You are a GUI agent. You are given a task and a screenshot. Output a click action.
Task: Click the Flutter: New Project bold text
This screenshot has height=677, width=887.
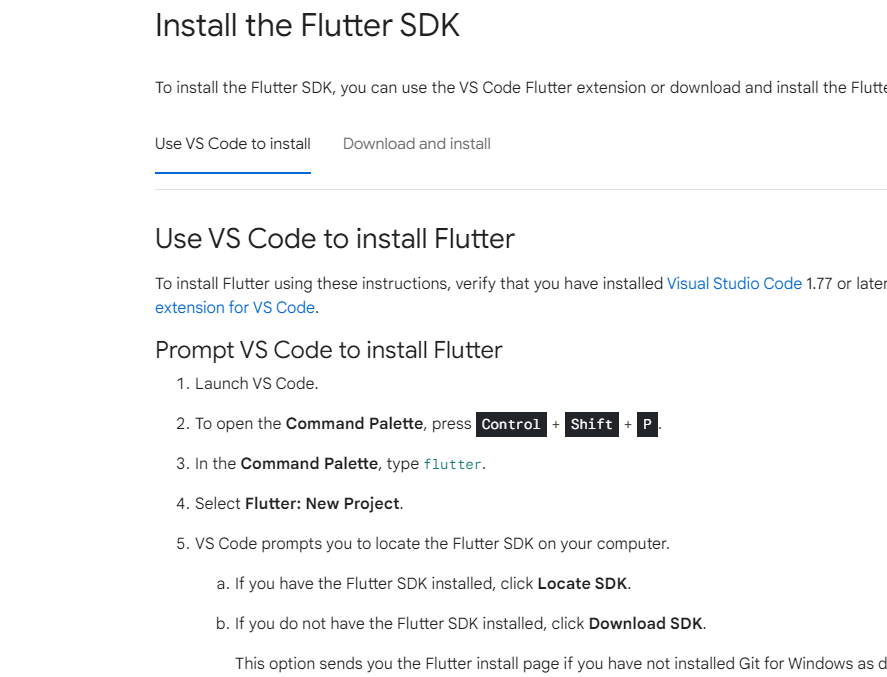point(322,503)
